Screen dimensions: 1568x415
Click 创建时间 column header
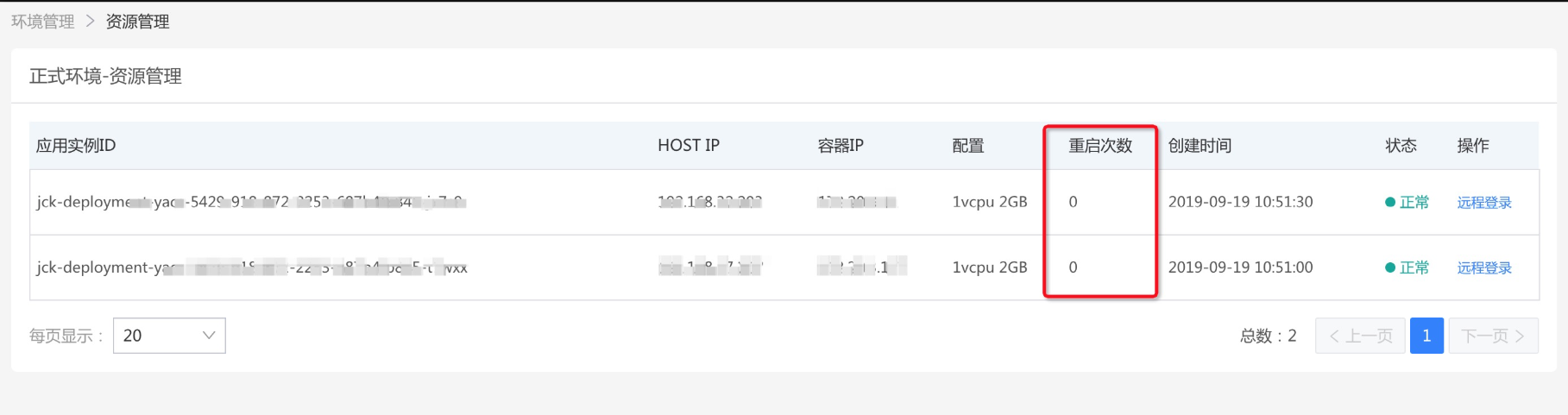1200,146
